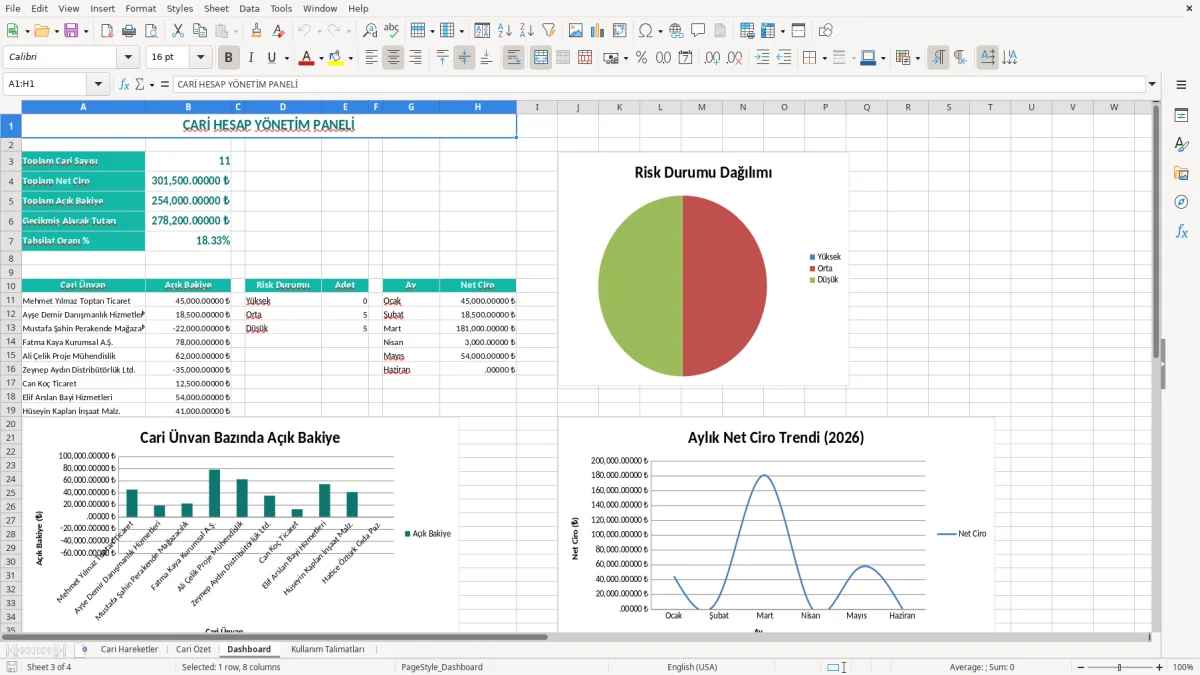
Task: Open the sidebar Properties icon
Action: pos(1181,115)
